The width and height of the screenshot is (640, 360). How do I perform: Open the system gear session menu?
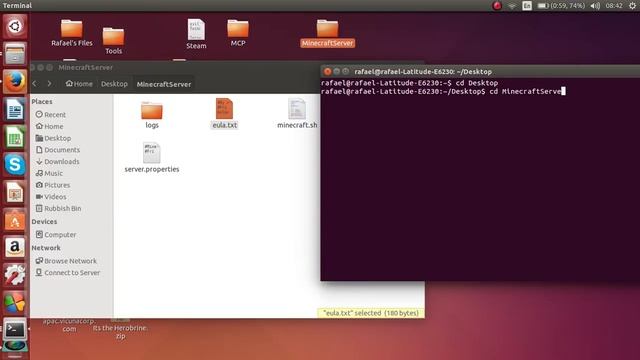pyautogui.click(x=632, y=6)
